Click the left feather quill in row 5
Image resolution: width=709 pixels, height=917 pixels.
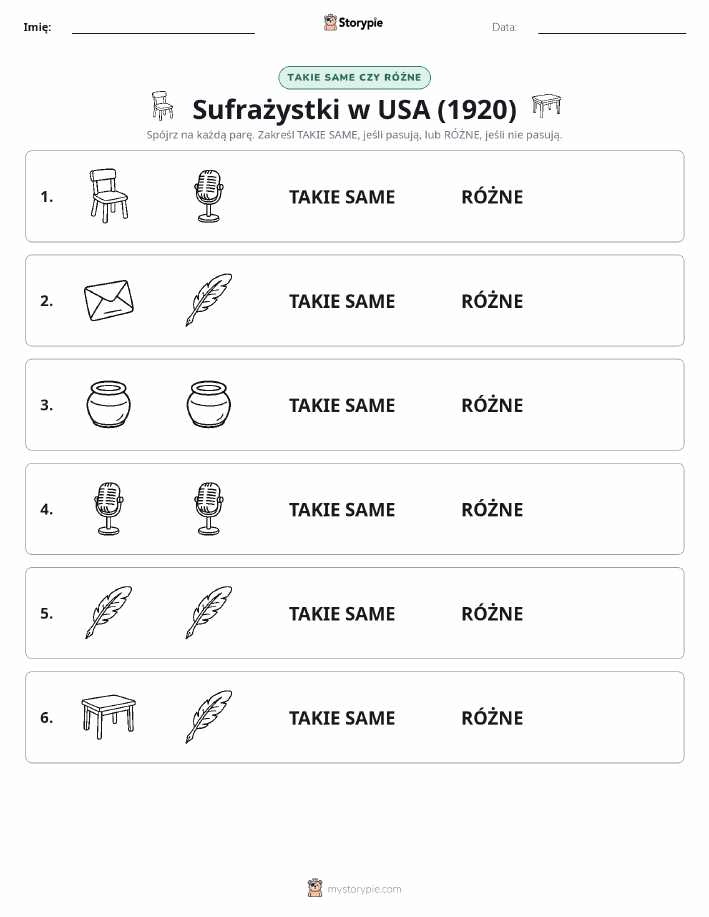pos(109,612)
